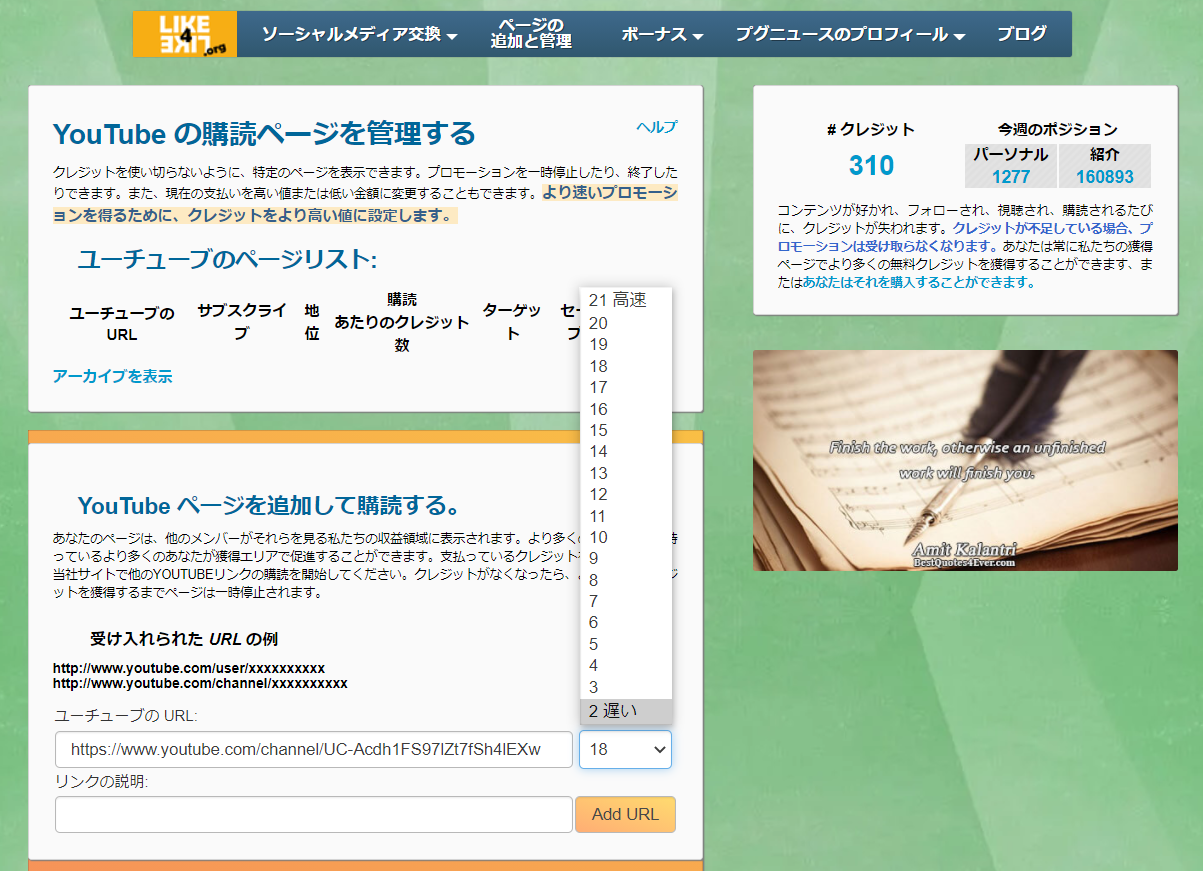The height and width of the screenshot is (871, 1203).
Task: Click the credit count 310
Action: (872, 165)
